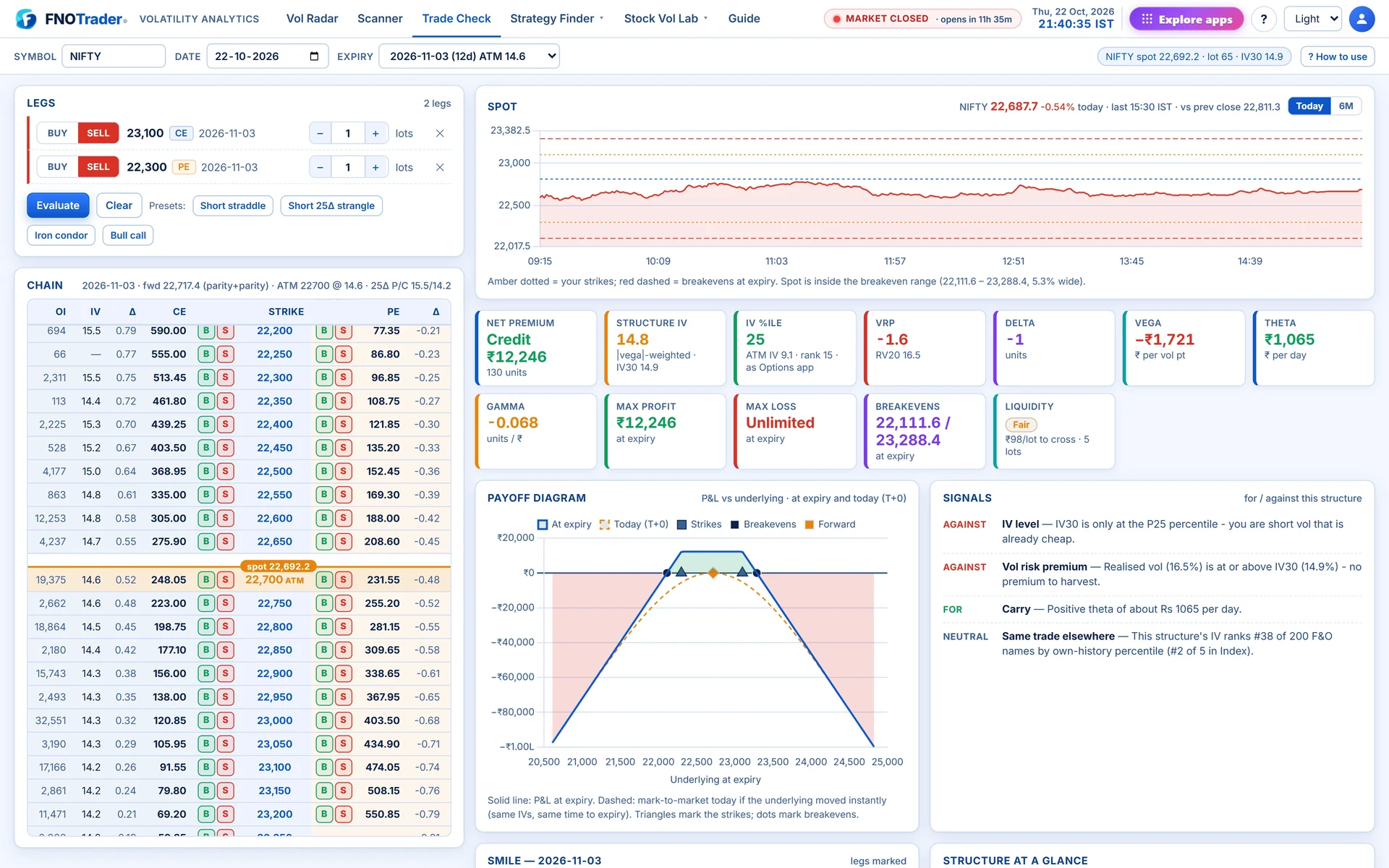Buy the 22,850 call in the chain
1389x868 pixels.
[206, 650]
